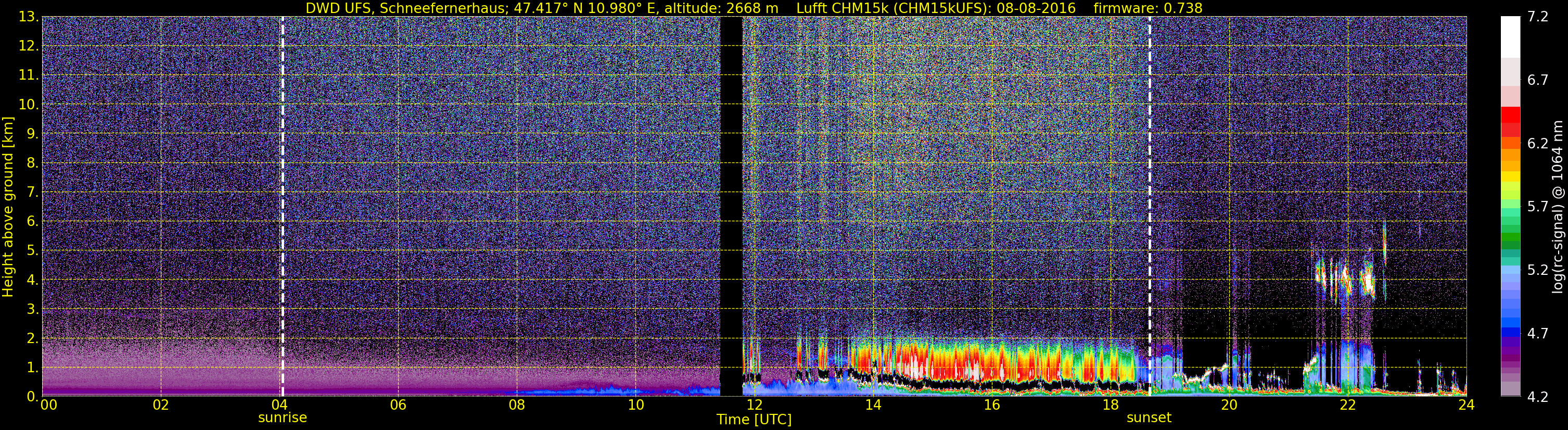The image size is (1568, 430).
Task: Click the 'Height above ground [km]' axis label
Action: pyautogui.click(x=8, y=207)
